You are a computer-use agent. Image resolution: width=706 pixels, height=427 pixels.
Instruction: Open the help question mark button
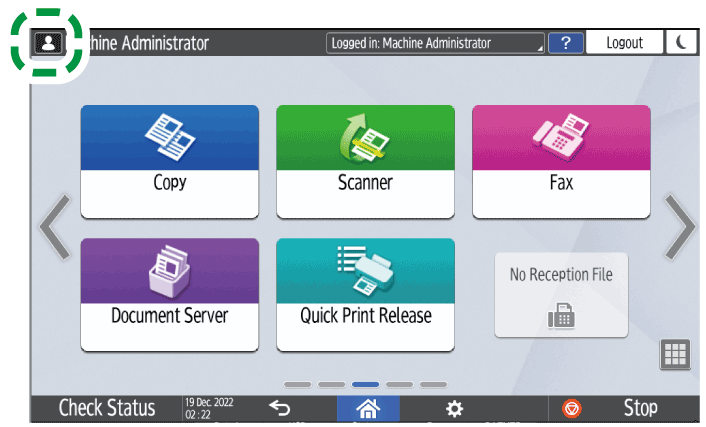(566, 43)
